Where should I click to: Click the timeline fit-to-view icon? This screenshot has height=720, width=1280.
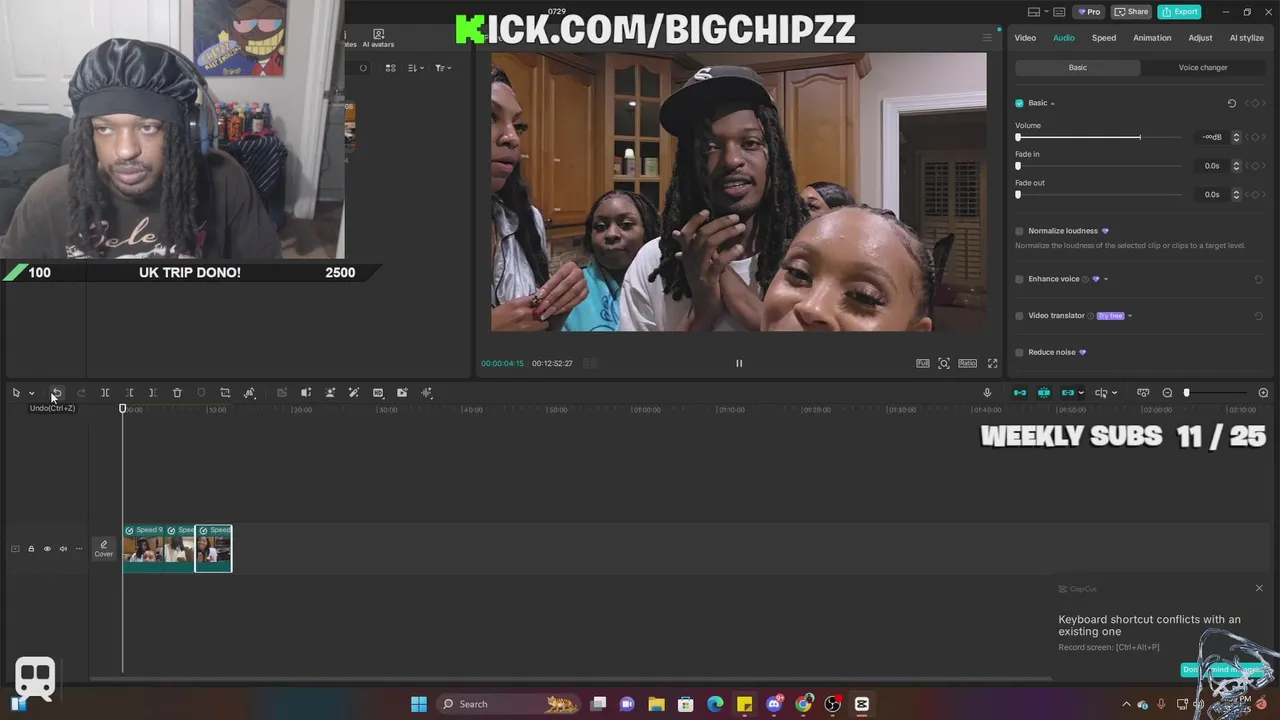[1143, 393]
